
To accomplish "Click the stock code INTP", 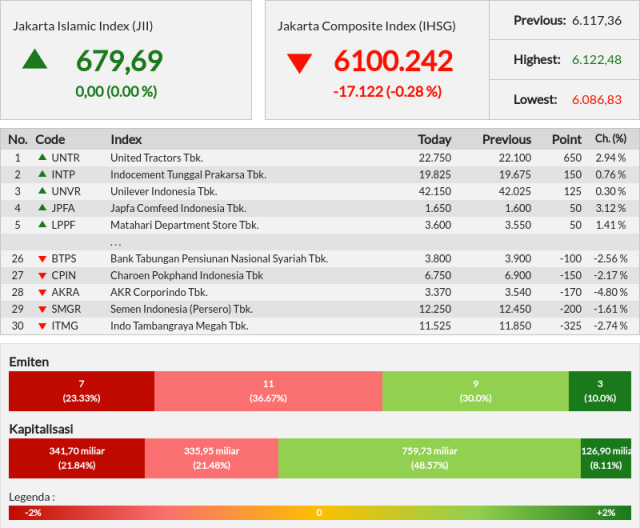I will [63, 174].
